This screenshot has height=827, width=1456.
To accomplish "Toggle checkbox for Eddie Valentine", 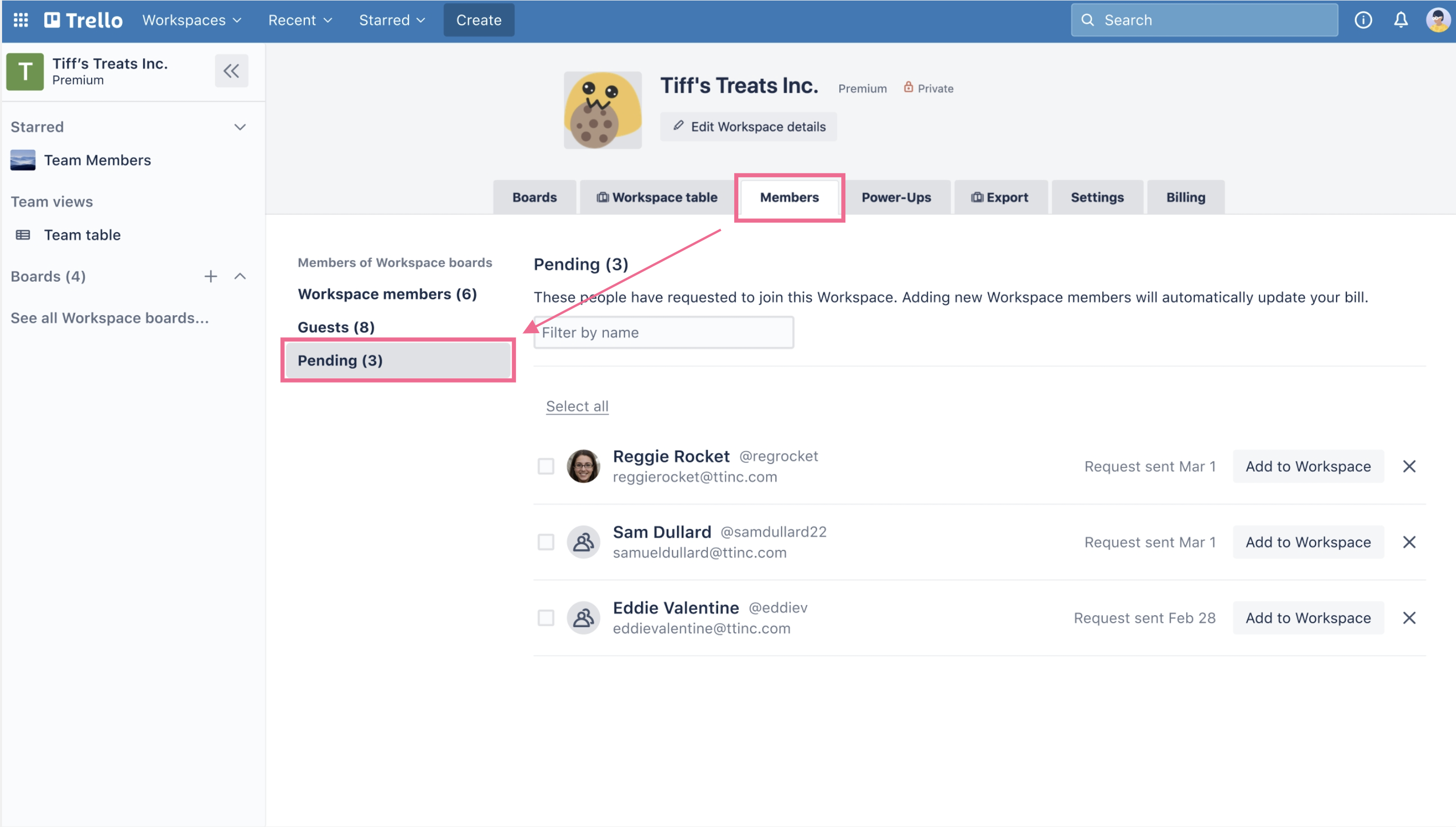I will [x=546, y=617].
